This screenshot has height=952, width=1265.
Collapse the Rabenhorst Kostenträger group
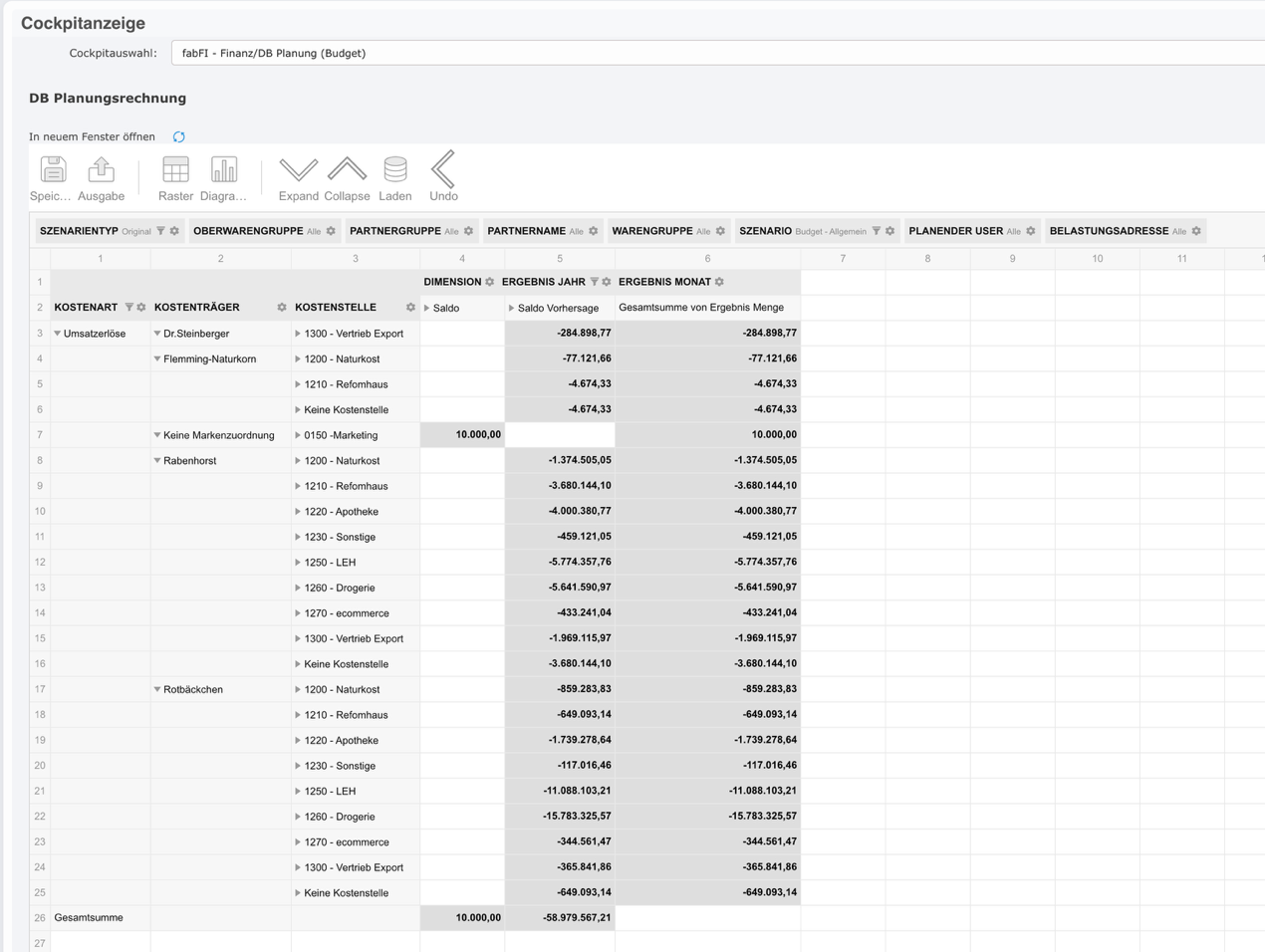157,461
